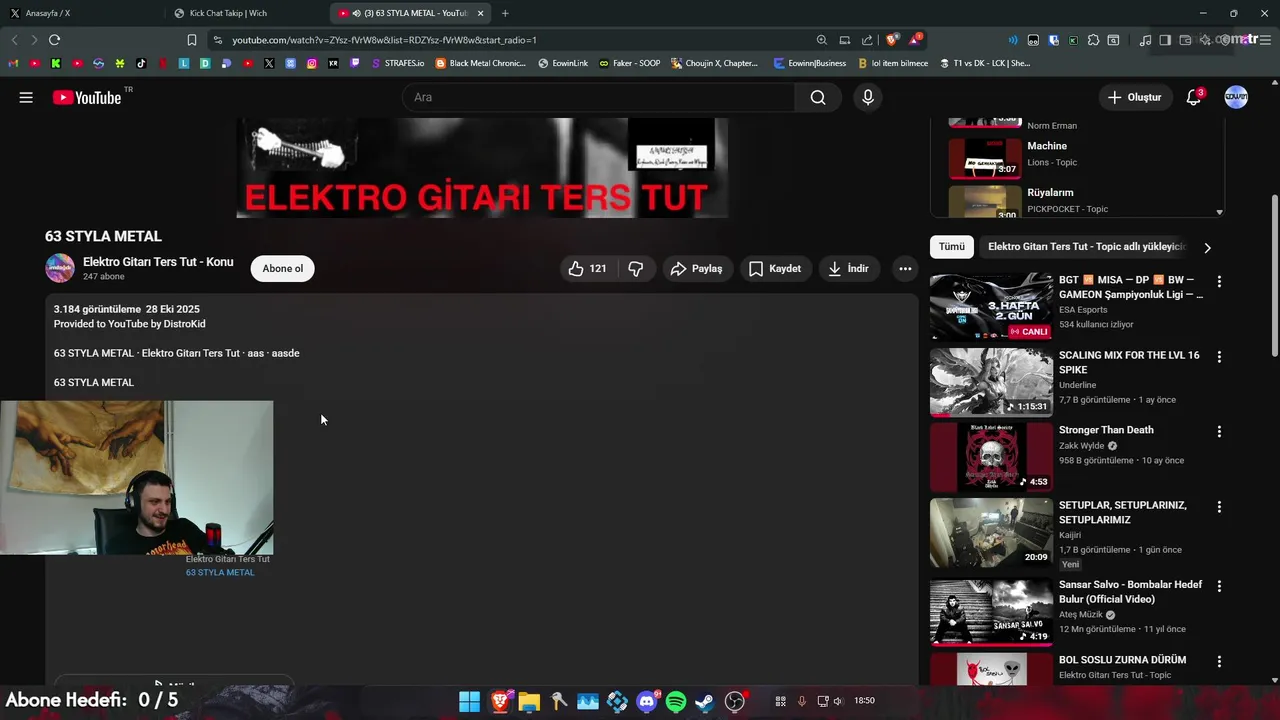Open Steam from taskbar

(705, 702)
